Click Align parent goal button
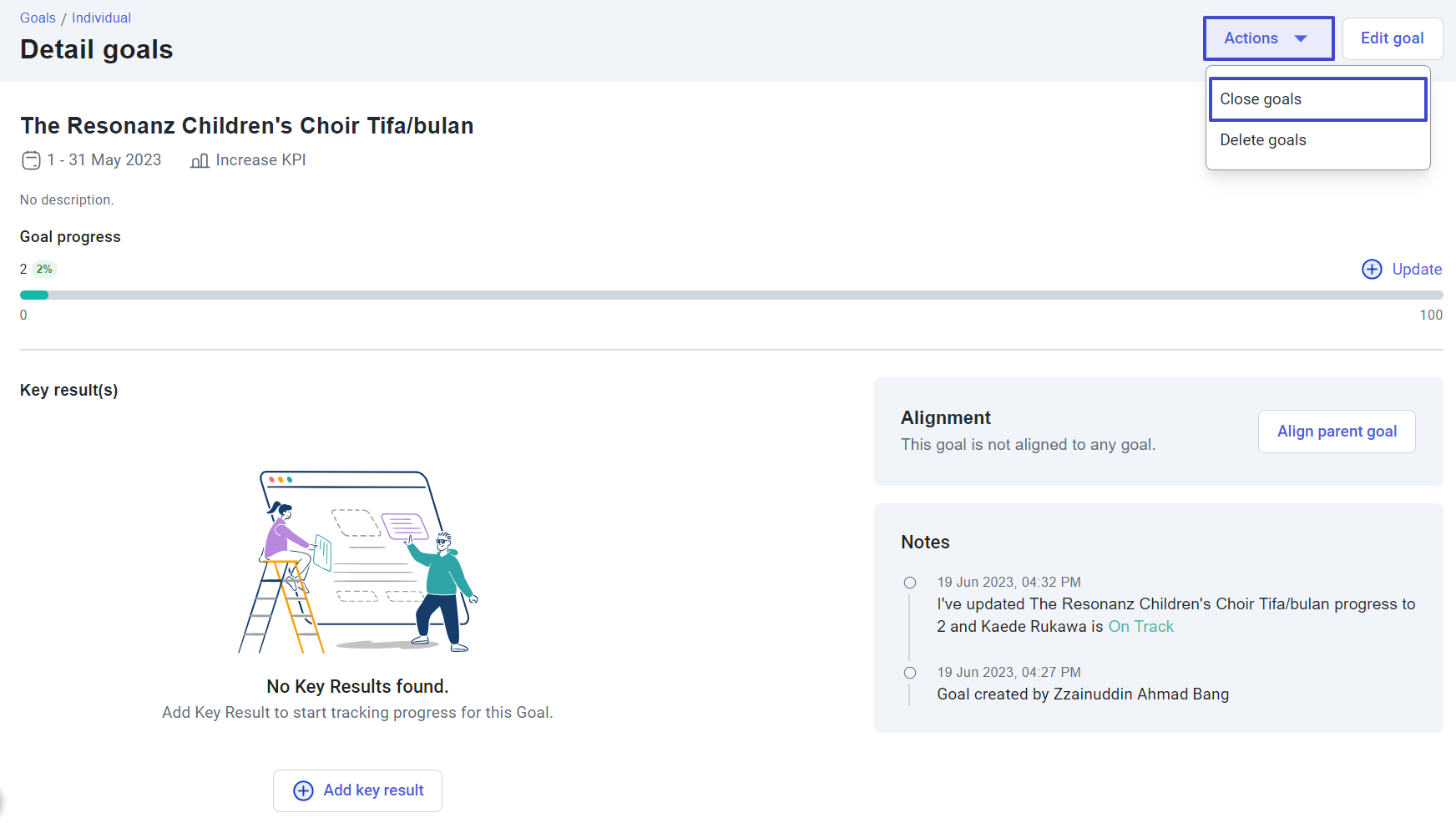Screen dimensions: 1456x823 click(1337, 432)
